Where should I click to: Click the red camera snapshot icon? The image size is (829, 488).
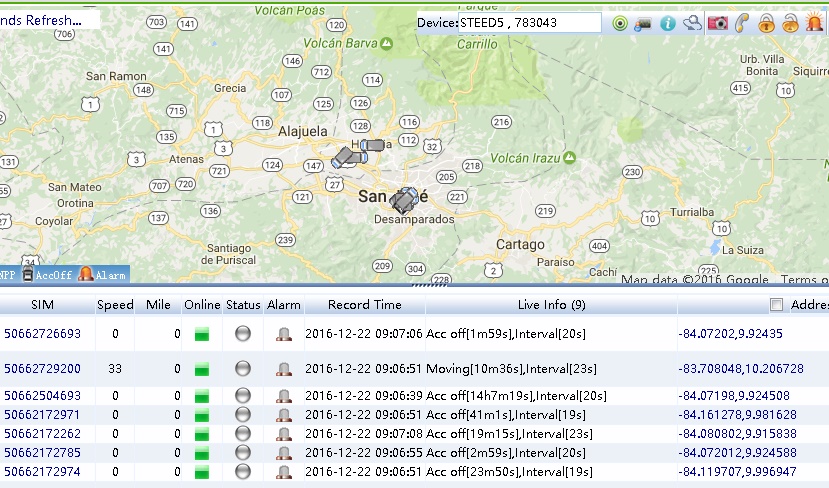tap(717, 23)
